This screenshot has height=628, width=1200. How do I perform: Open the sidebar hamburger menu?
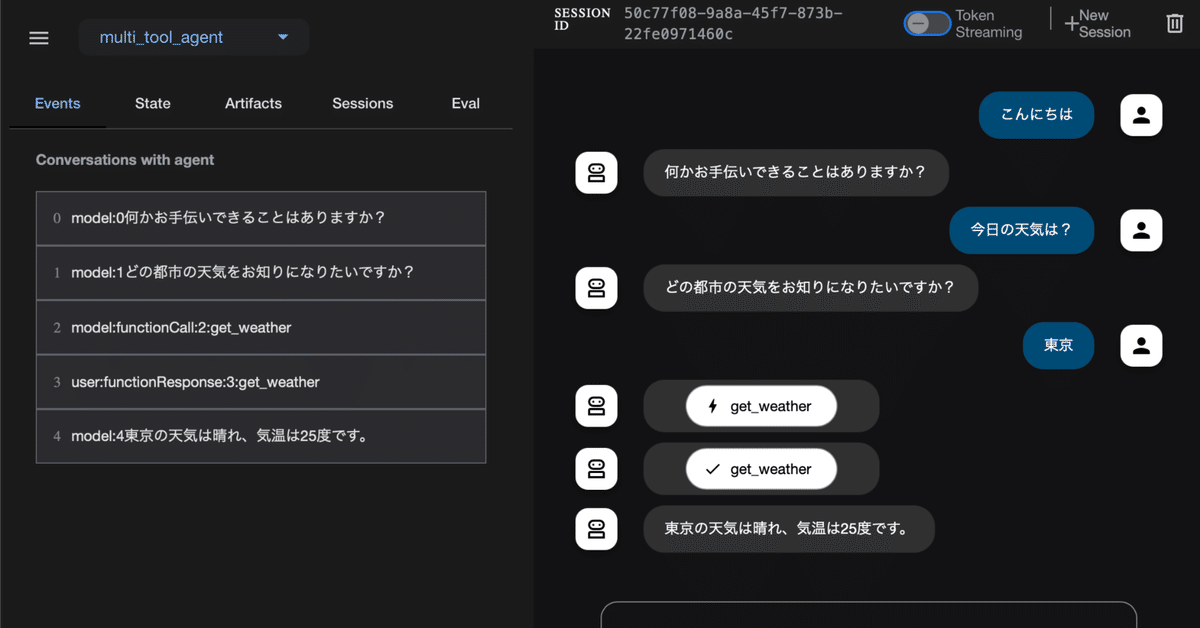38,38
